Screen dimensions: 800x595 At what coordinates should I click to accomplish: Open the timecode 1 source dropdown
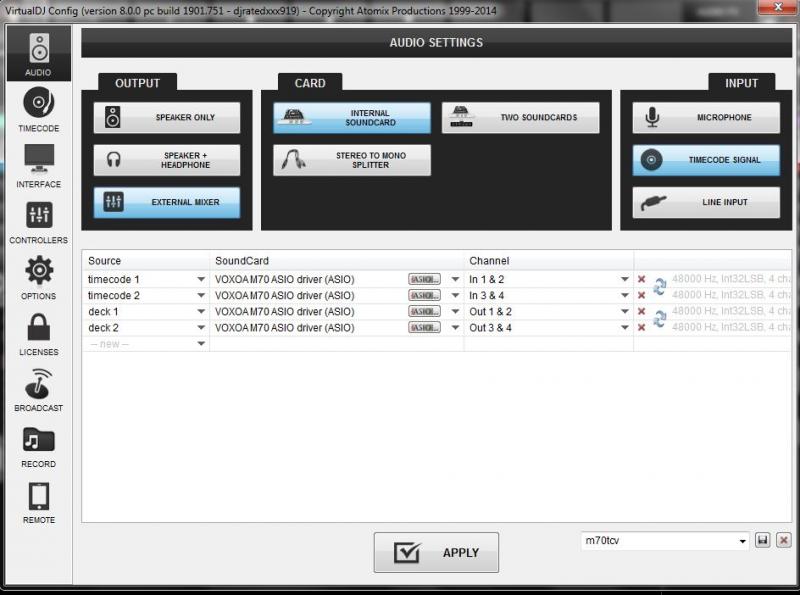pyautogui.click(x=201, y=279)
